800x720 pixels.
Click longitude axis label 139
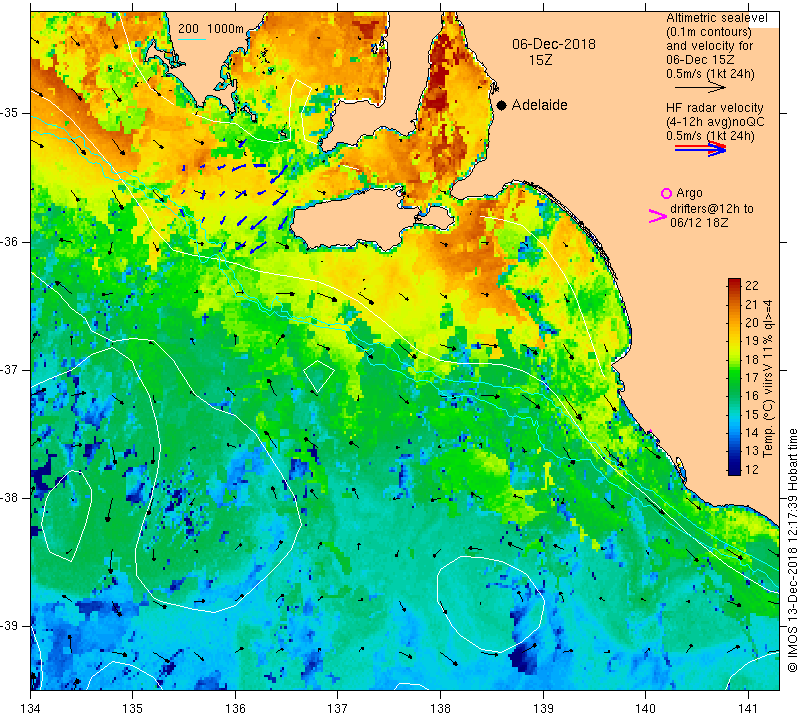(x=543, y=708)
